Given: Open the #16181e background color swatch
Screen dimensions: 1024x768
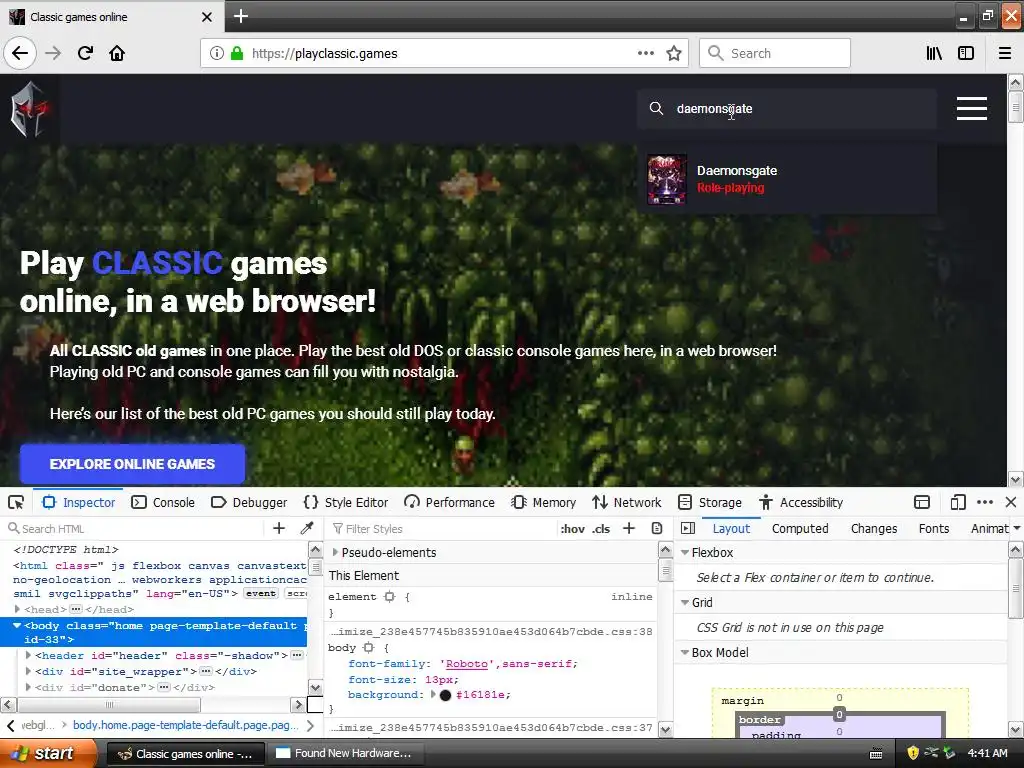Looking at the screenshot, I should [445, 695].
